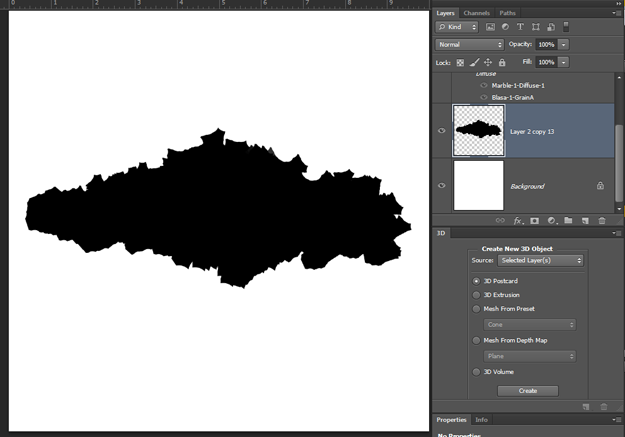625x437 pixels.
Task: Open the Source Selected Layer(s) dropdown
Action: 540,260
